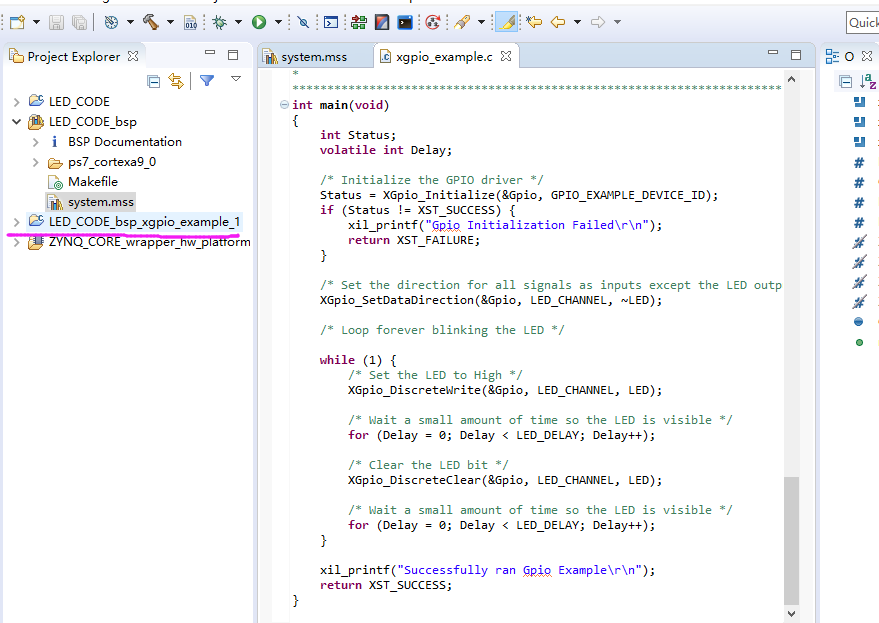This screenshot has width=879, height=623.
Task: Close the xgpio_example.c editor tab
Action: tap(506, 56)
